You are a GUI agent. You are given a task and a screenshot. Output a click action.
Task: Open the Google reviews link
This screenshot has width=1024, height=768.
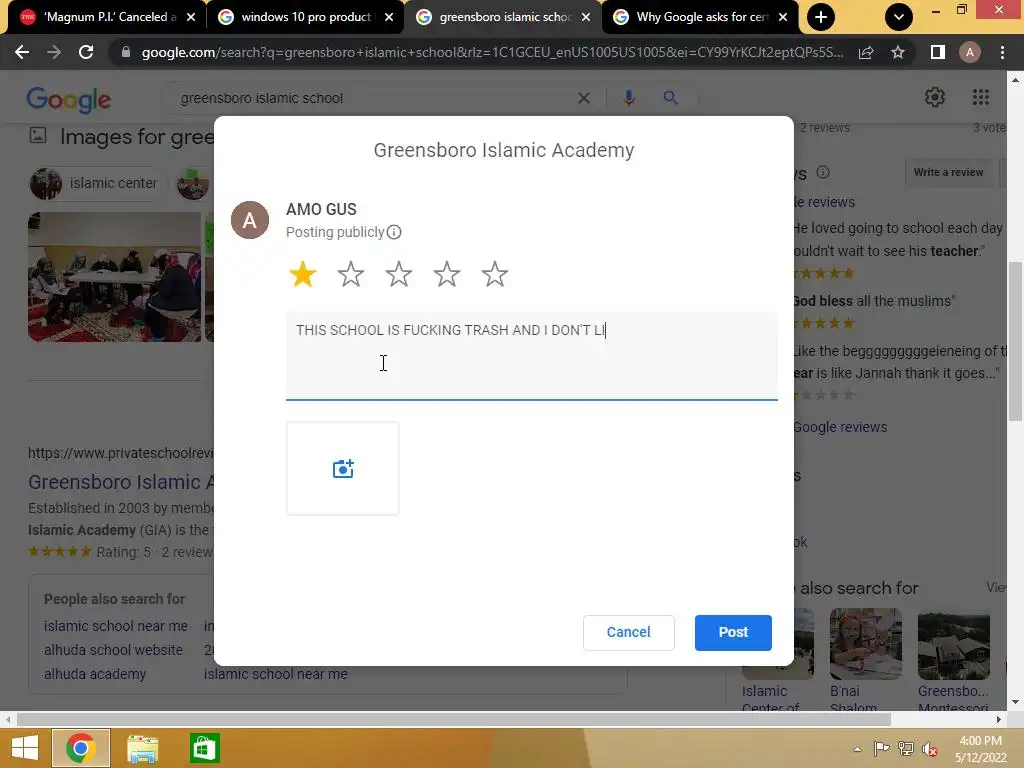(x=840, y=427)
